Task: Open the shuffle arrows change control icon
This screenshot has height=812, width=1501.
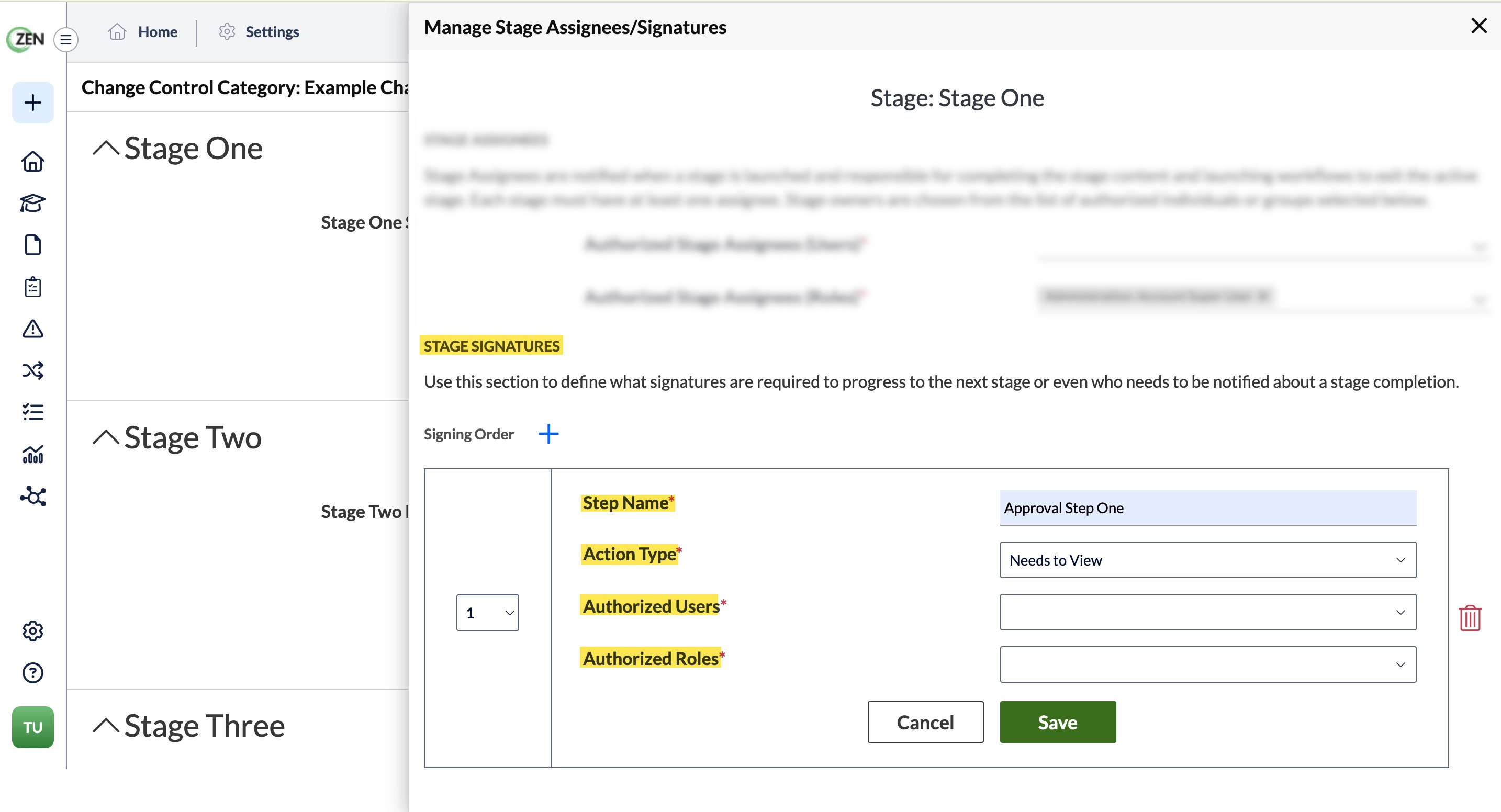Action: (x=32, y=370)
